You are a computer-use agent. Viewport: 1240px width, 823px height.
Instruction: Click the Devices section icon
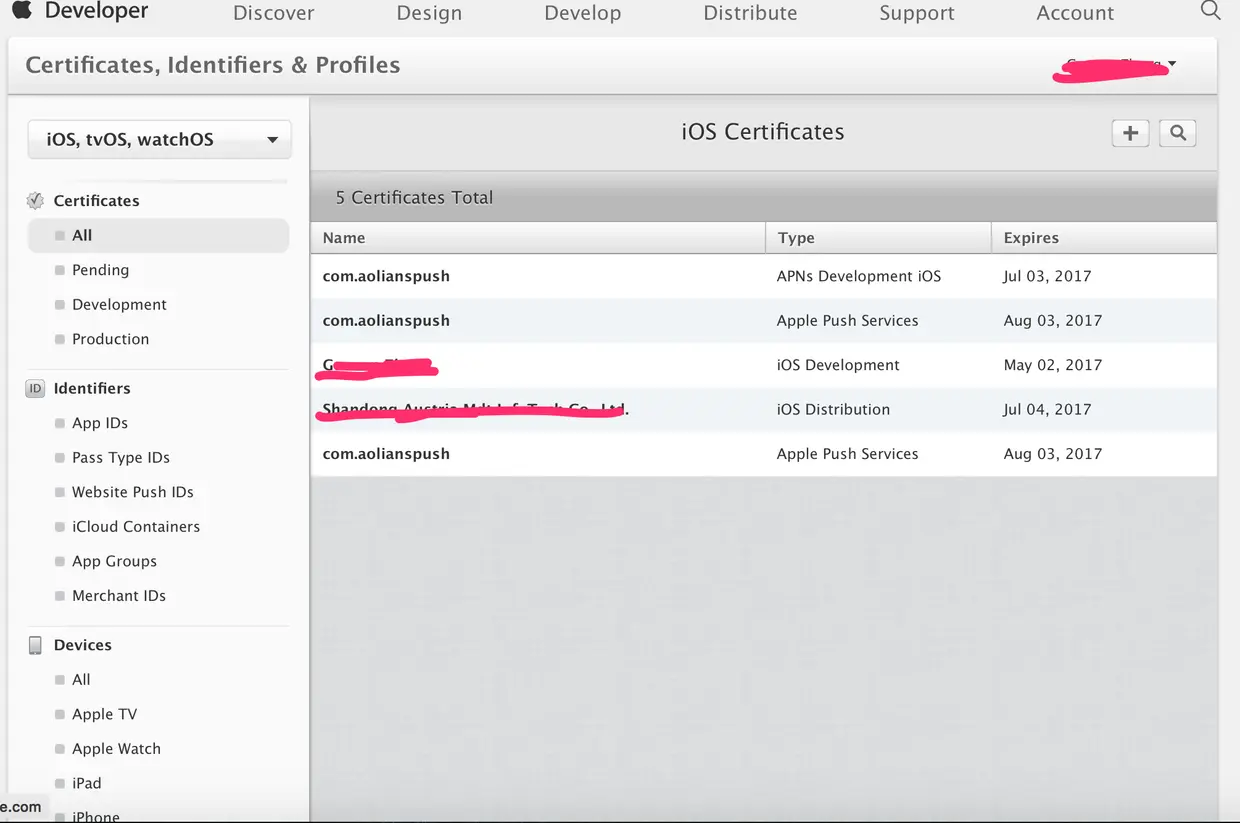click(x=35, y=645)
